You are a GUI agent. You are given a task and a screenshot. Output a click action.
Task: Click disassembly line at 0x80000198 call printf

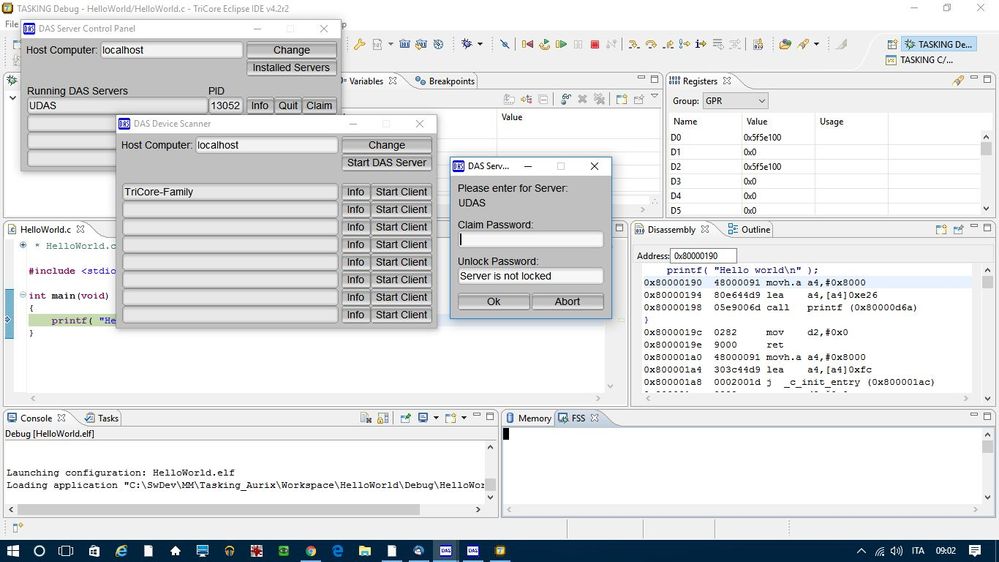780,307
